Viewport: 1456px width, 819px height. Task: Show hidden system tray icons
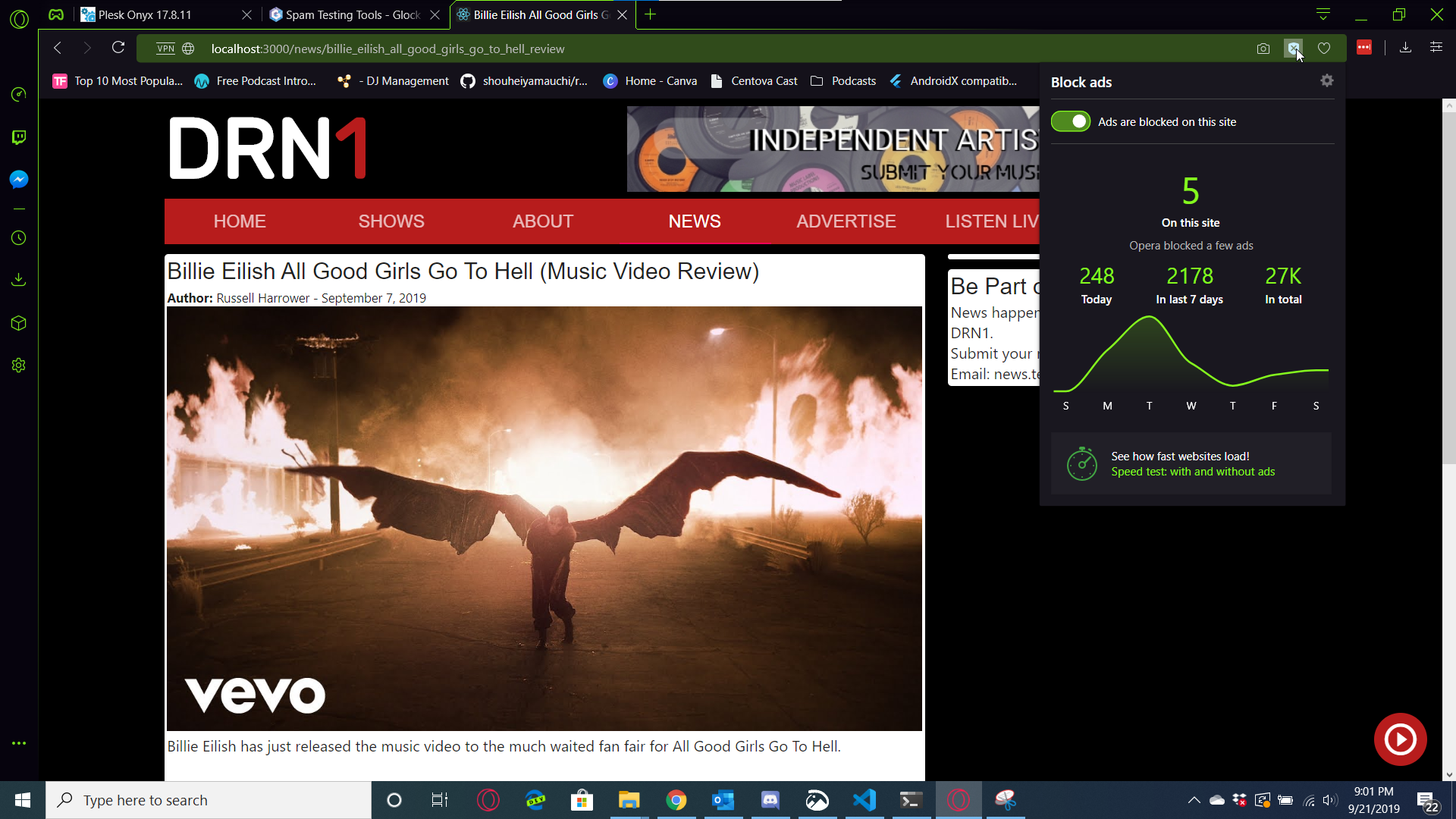(x=1194, y=800)
